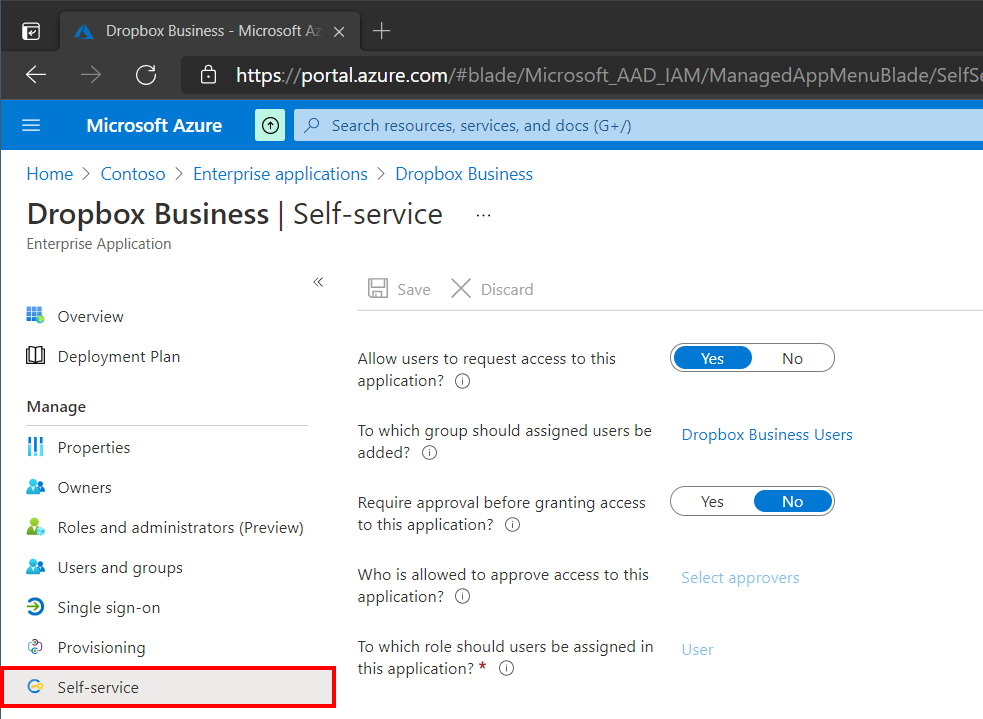Search resources, services, and docs field
The image size is (983, 719).
pos(638,125)
